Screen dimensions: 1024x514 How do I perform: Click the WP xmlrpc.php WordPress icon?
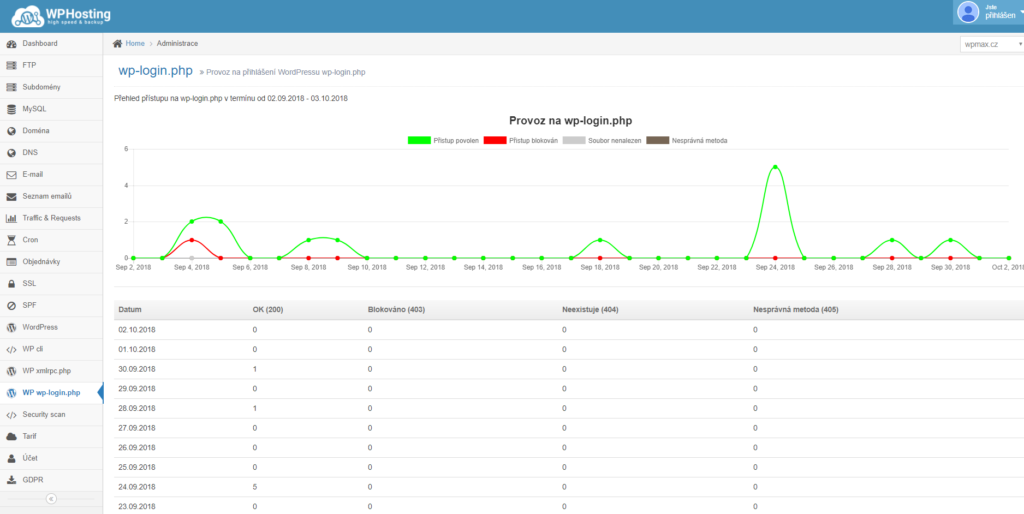tap(11, 371)
